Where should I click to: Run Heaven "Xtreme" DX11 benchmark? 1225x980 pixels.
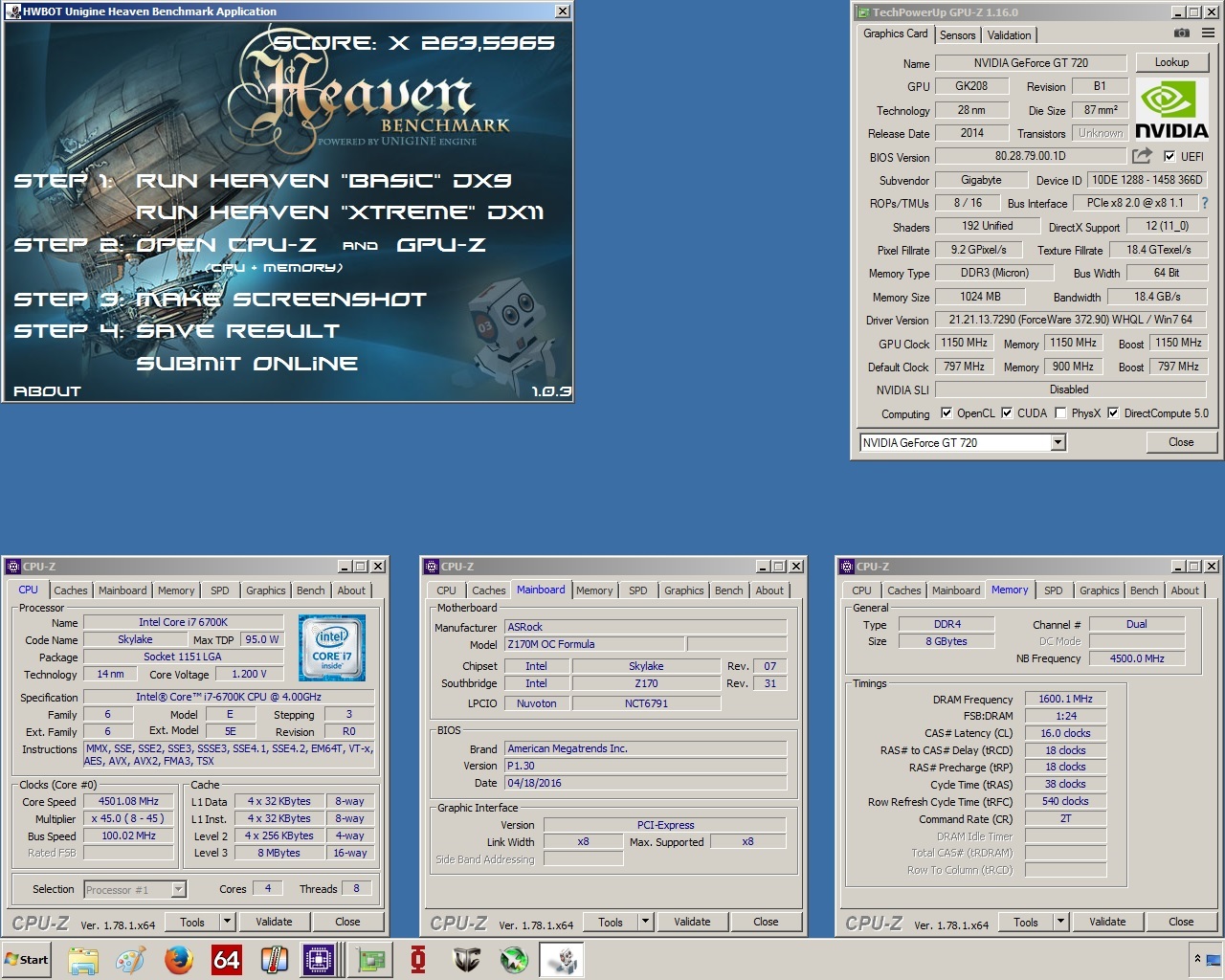click(x=340, y=212)
